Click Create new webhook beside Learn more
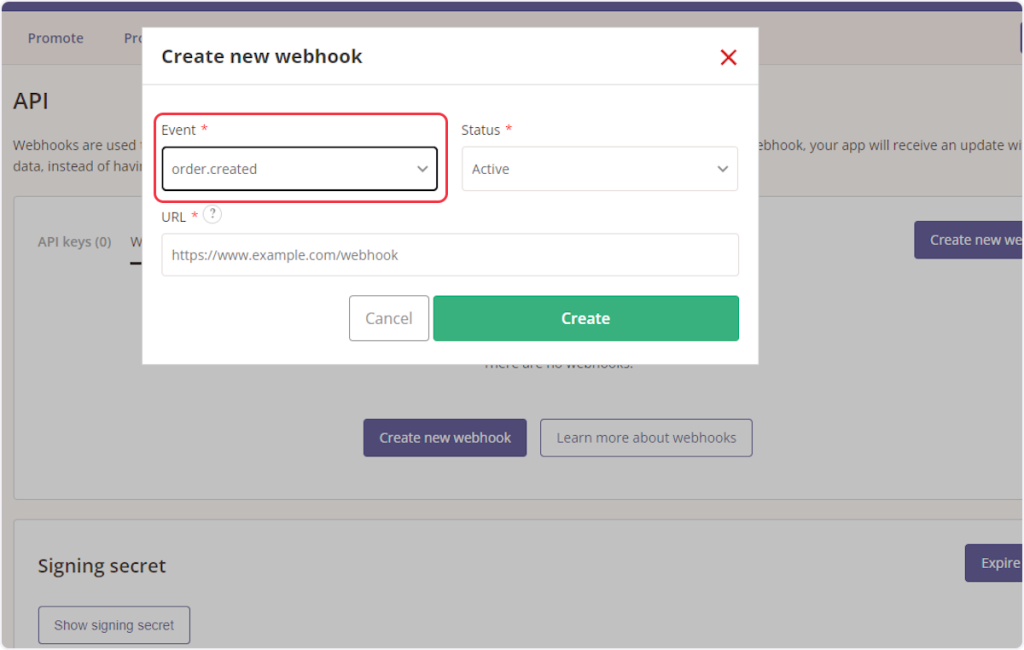 (445, 438)
